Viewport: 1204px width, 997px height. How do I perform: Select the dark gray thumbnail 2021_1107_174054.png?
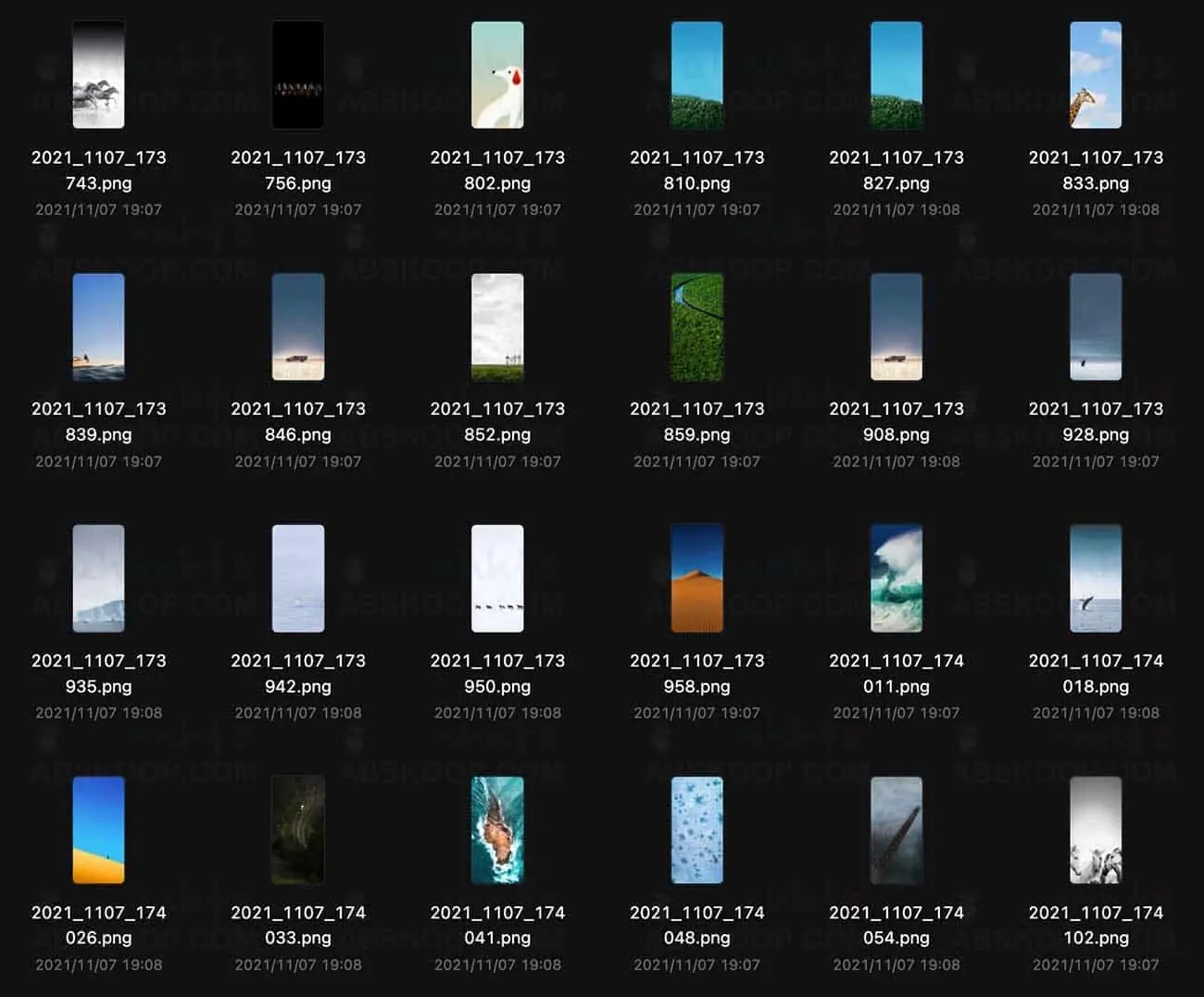click(897, 830)
